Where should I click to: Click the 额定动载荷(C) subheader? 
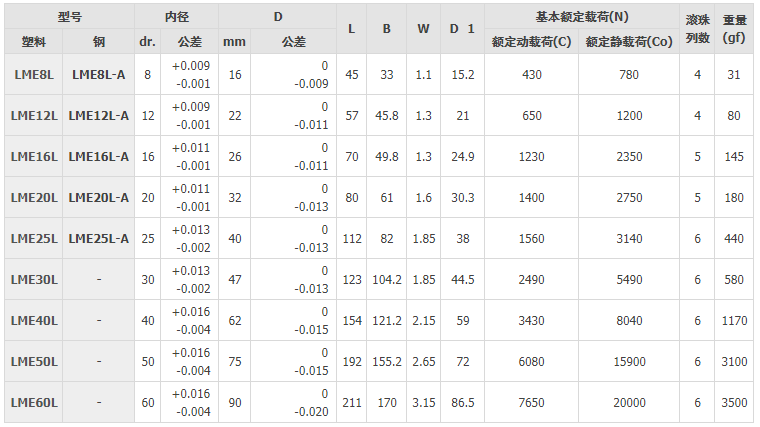(532, 42)
